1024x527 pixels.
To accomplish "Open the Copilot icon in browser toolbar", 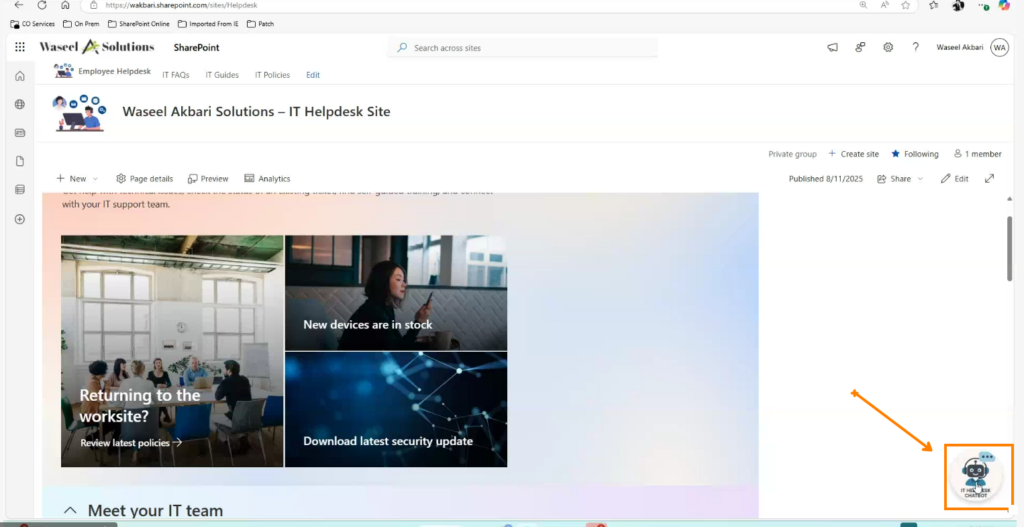I will click(1004, 5).
